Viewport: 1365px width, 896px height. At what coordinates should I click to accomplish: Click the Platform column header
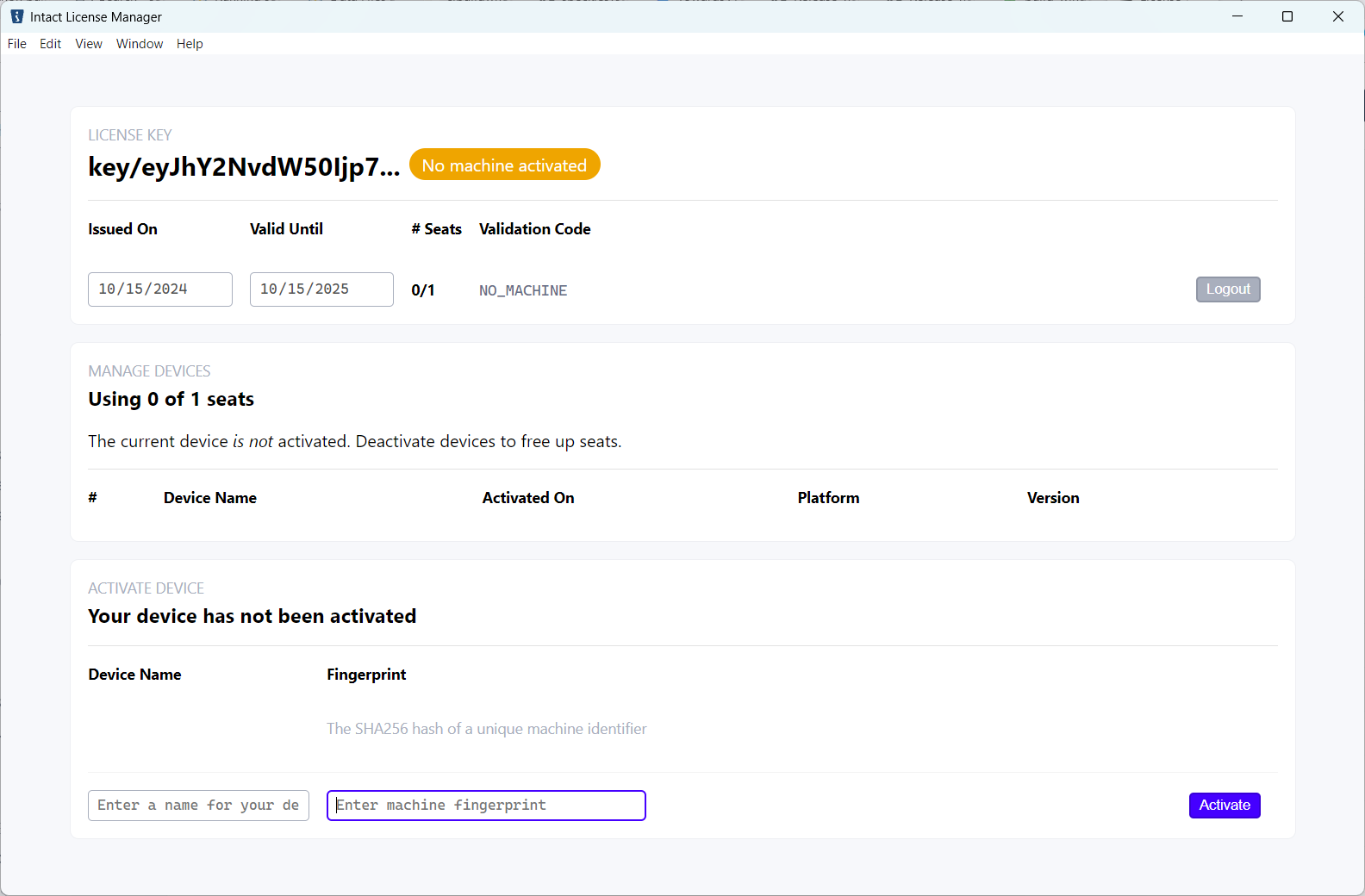828,498
